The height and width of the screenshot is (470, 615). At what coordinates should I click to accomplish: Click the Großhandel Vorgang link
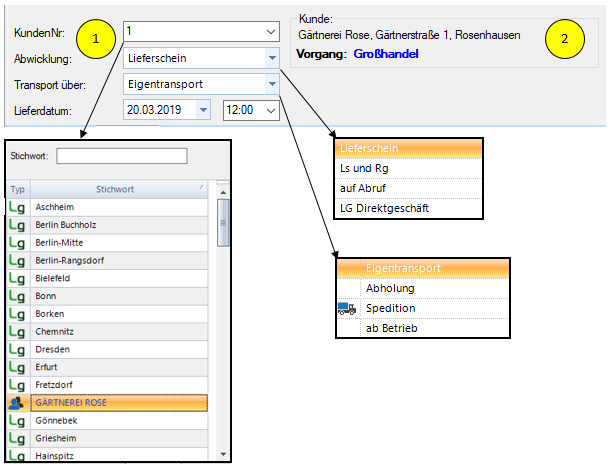(x=385, y=52)
